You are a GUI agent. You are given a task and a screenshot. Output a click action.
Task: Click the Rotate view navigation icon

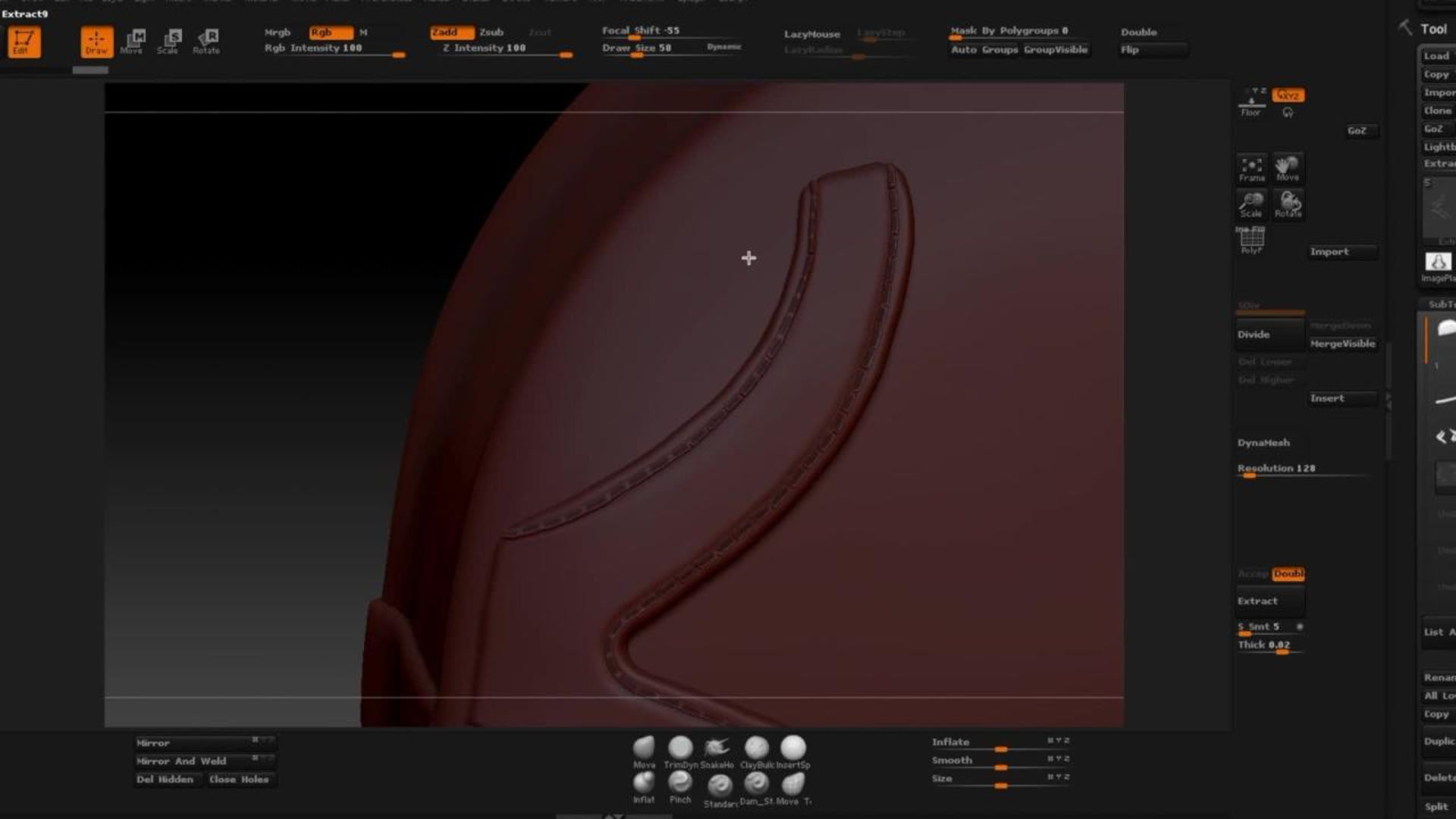click(x=1288, y=203)
